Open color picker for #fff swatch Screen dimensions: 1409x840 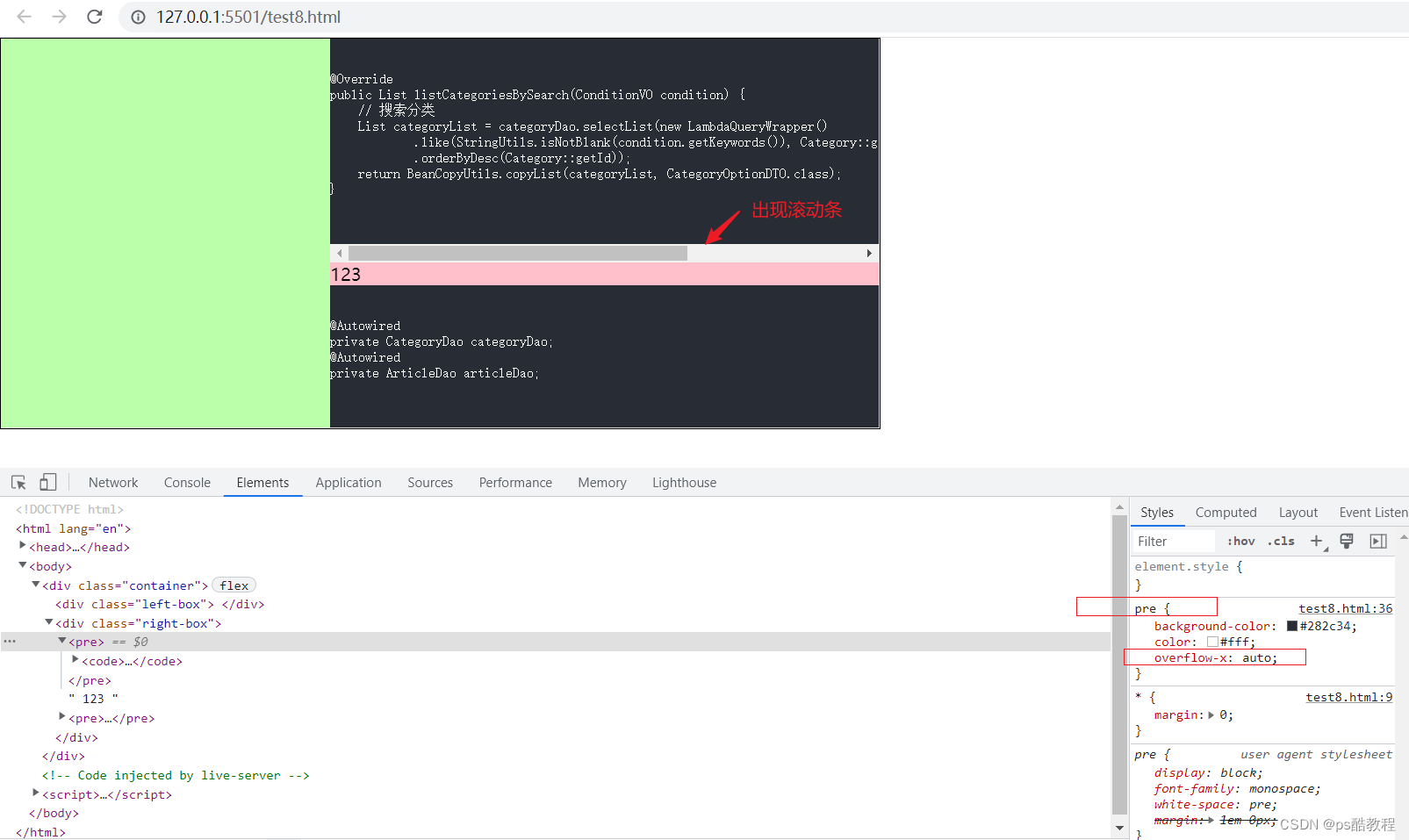coord(1212,642)
